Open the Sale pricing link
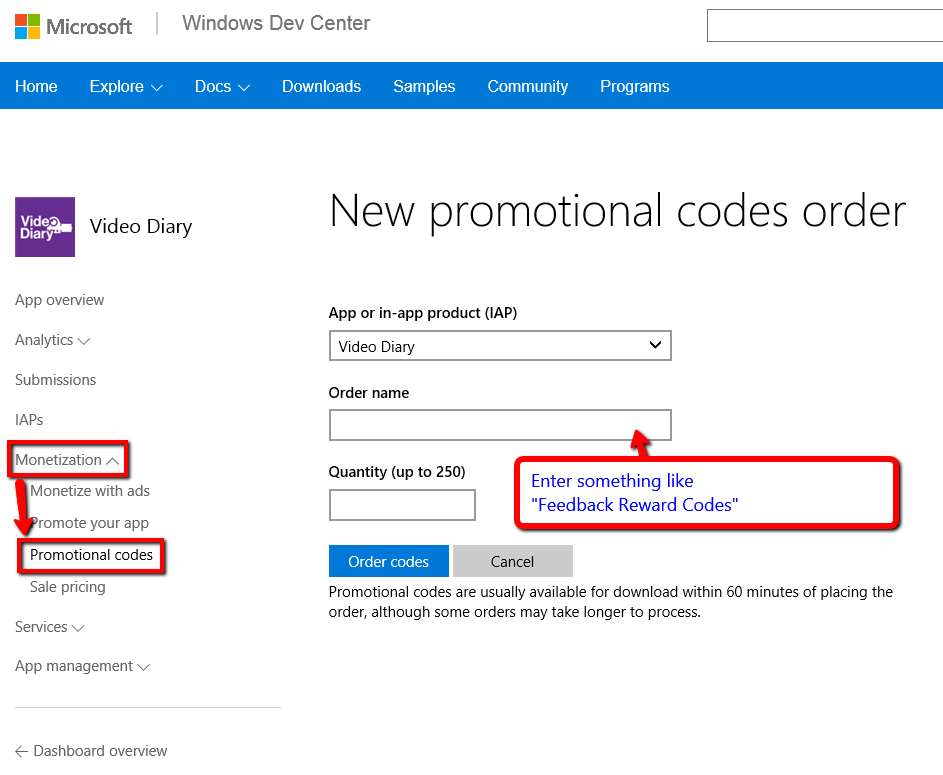The height and width of the screenshot is (775, 943). [67, 587]
